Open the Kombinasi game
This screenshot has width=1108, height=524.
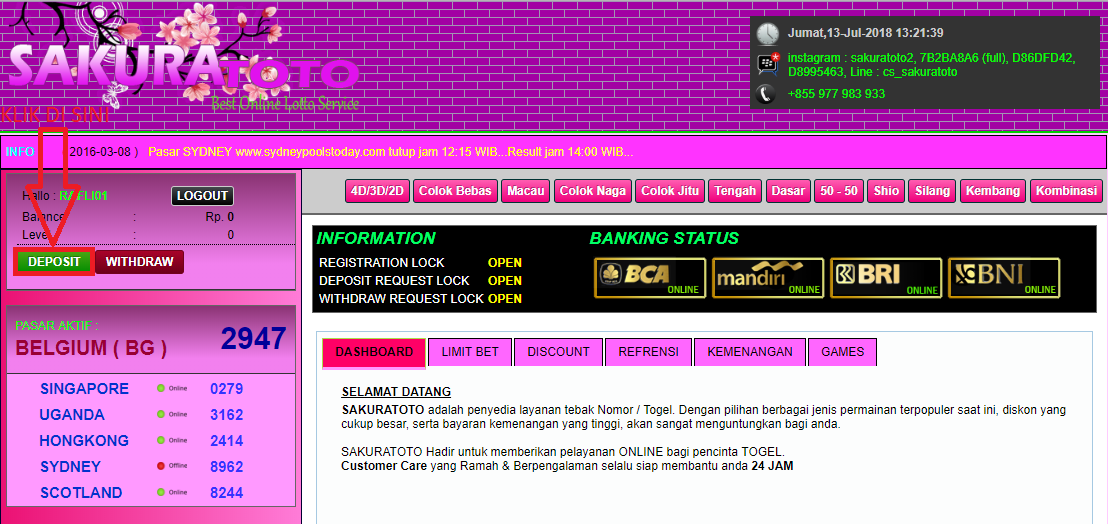click(x=1066, y=191)
